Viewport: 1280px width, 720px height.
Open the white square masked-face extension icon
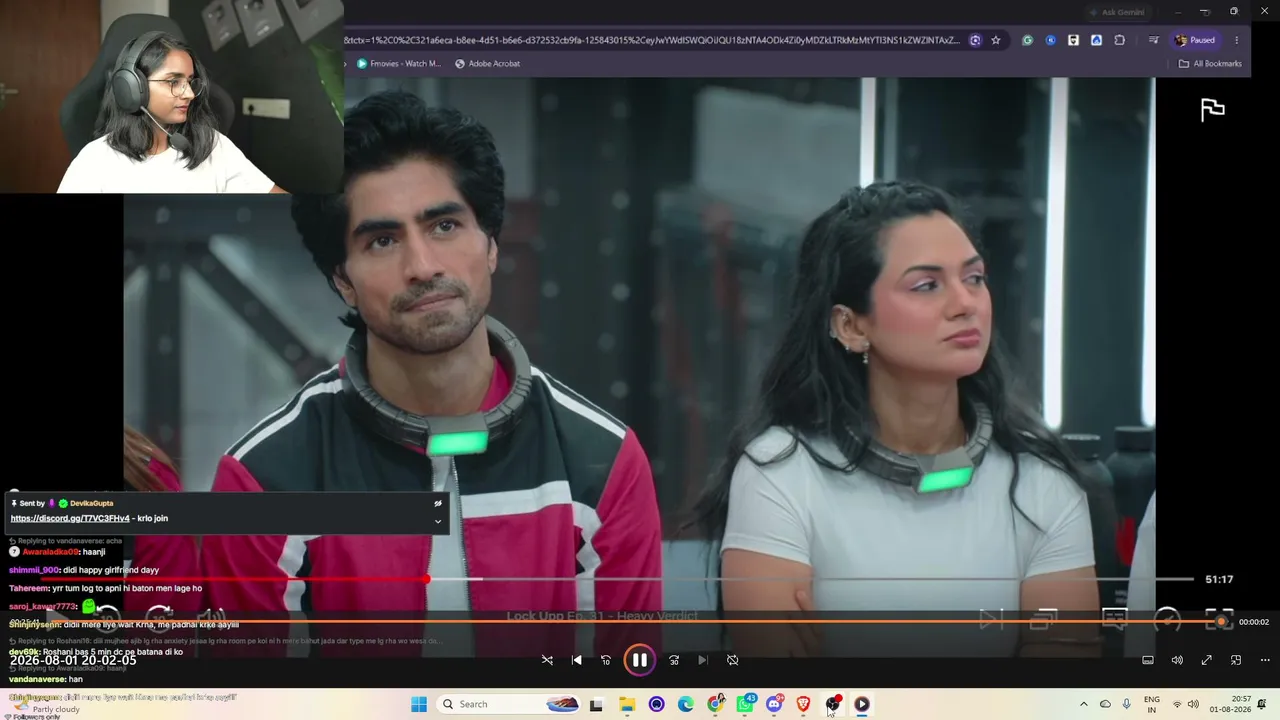[x=1073, y=40]
